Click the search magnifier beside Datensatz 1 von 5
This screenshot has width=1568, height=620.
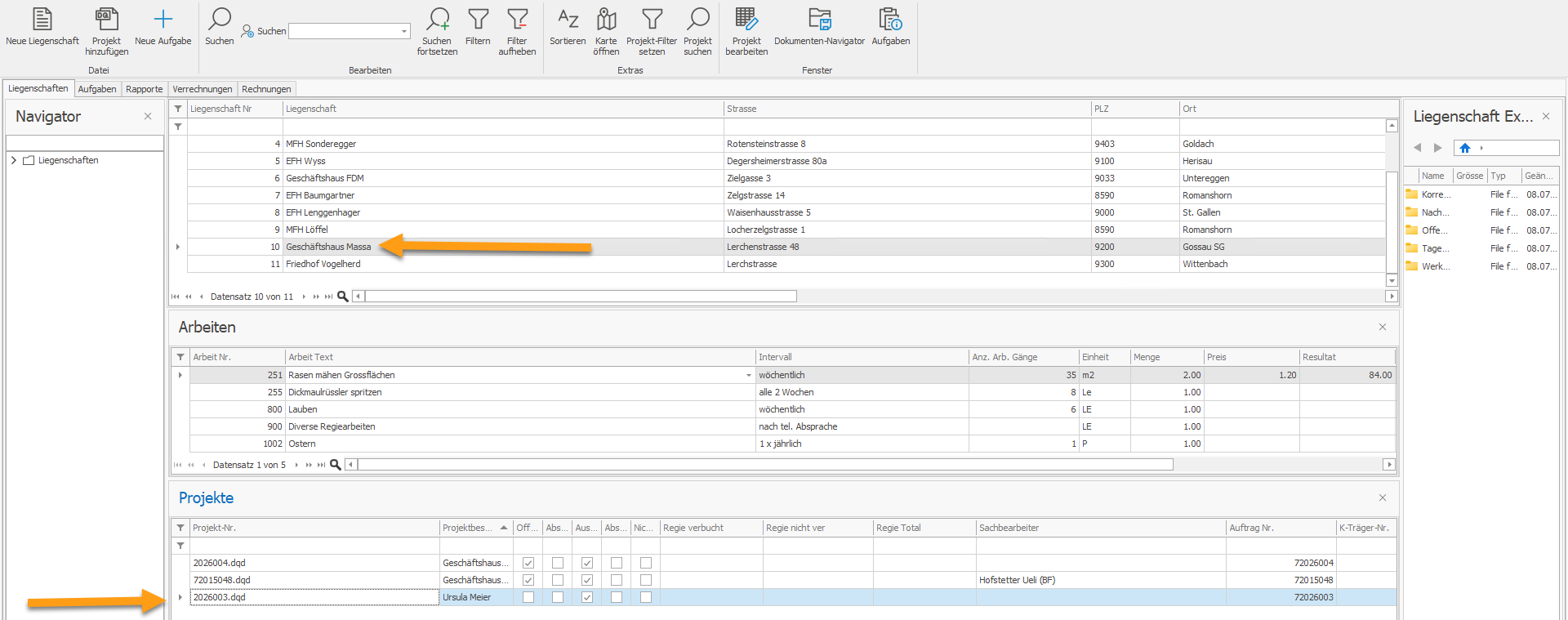point(335,465)
